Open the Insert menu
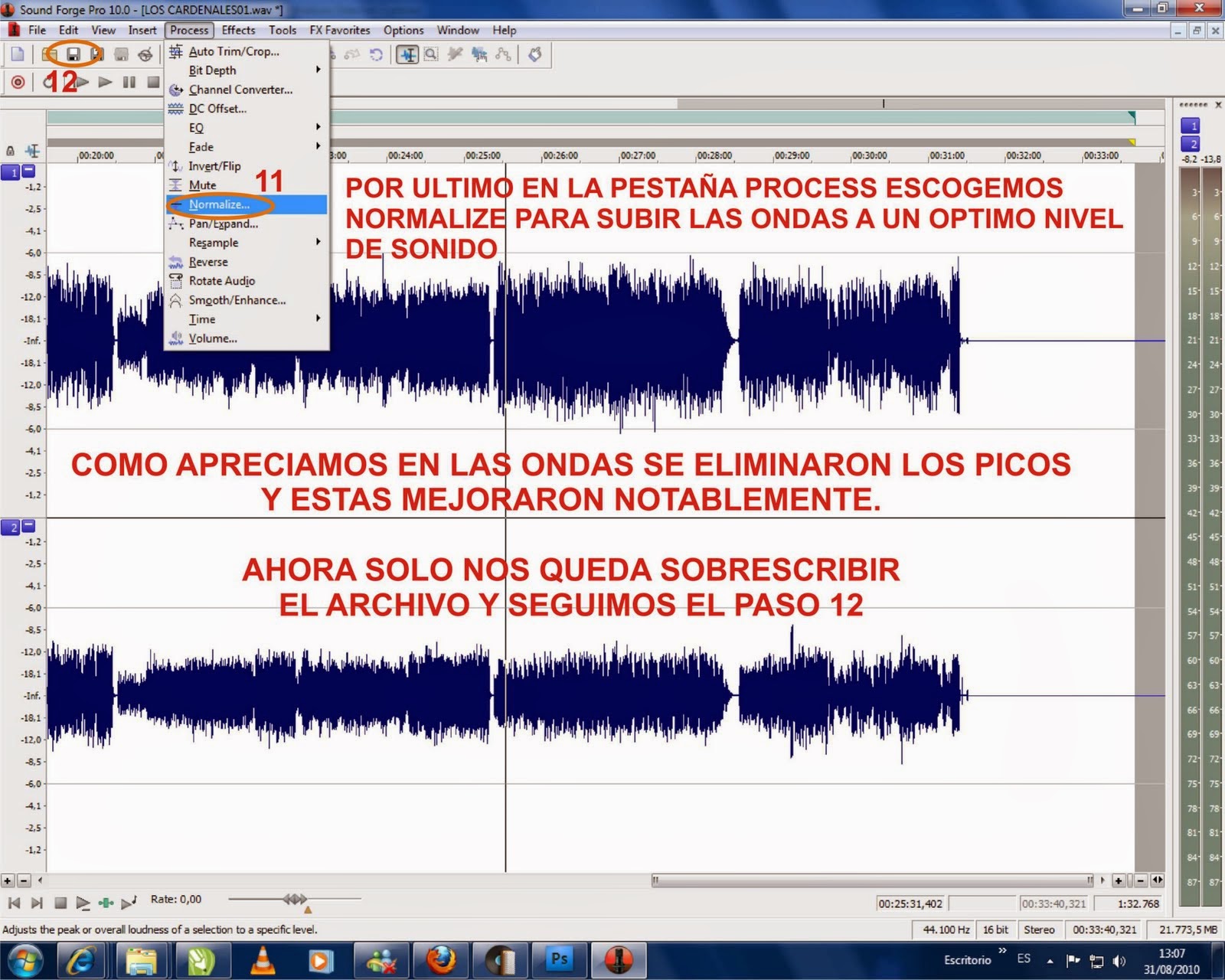This screenshot has height=980, width=1225. pyautogui.click(x=142, y=31)
